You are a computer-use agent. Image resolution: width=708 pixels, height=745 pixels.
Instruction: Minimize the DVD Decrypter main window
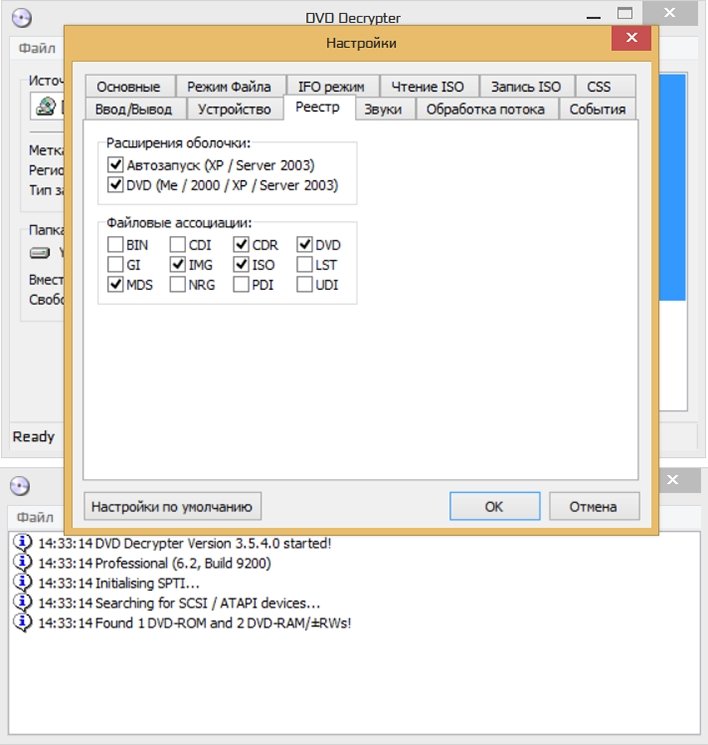(593, 16)
